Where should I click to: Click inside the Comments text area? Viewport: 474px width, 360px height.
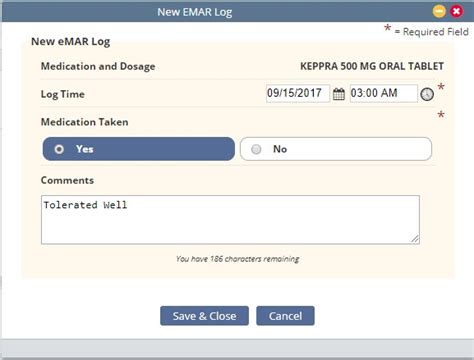coord(230,220)
